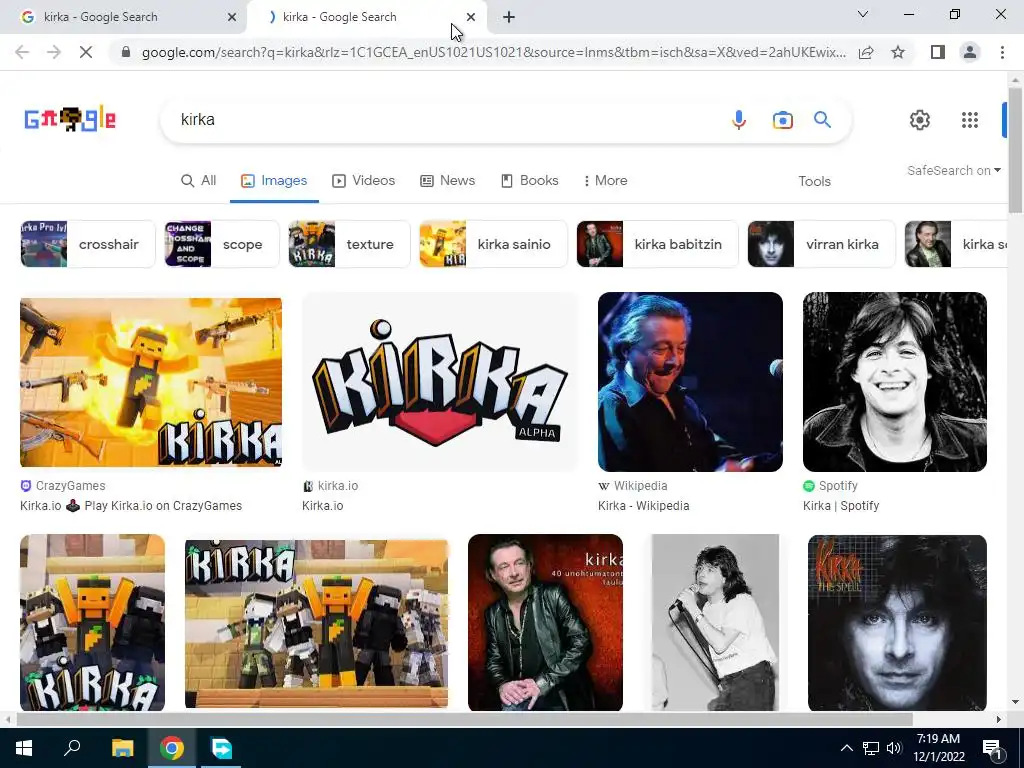Filter by scope suggestion chip
The width and height of the screenshot is (1024, 768).
tap(221, 244)
